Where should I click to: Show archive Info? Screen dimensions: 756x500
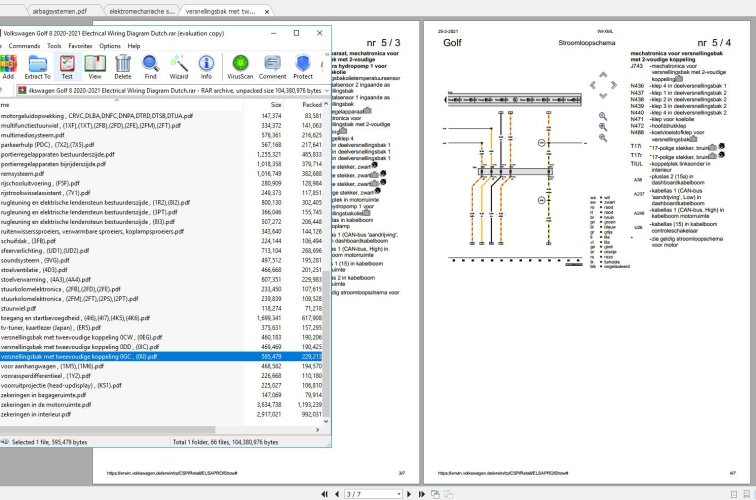[x=206, y=67]
